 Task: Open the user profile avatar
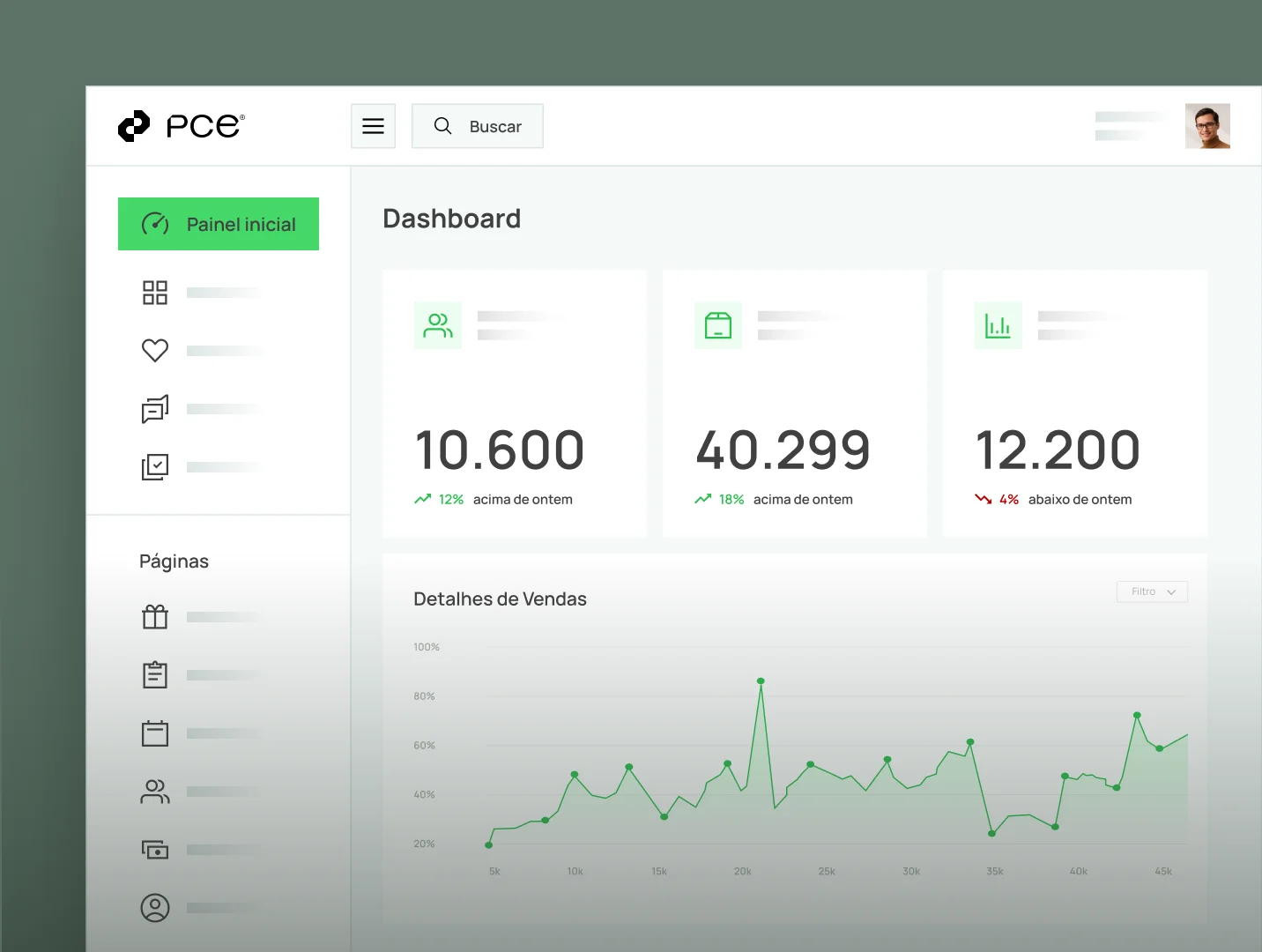(1207, 126)
